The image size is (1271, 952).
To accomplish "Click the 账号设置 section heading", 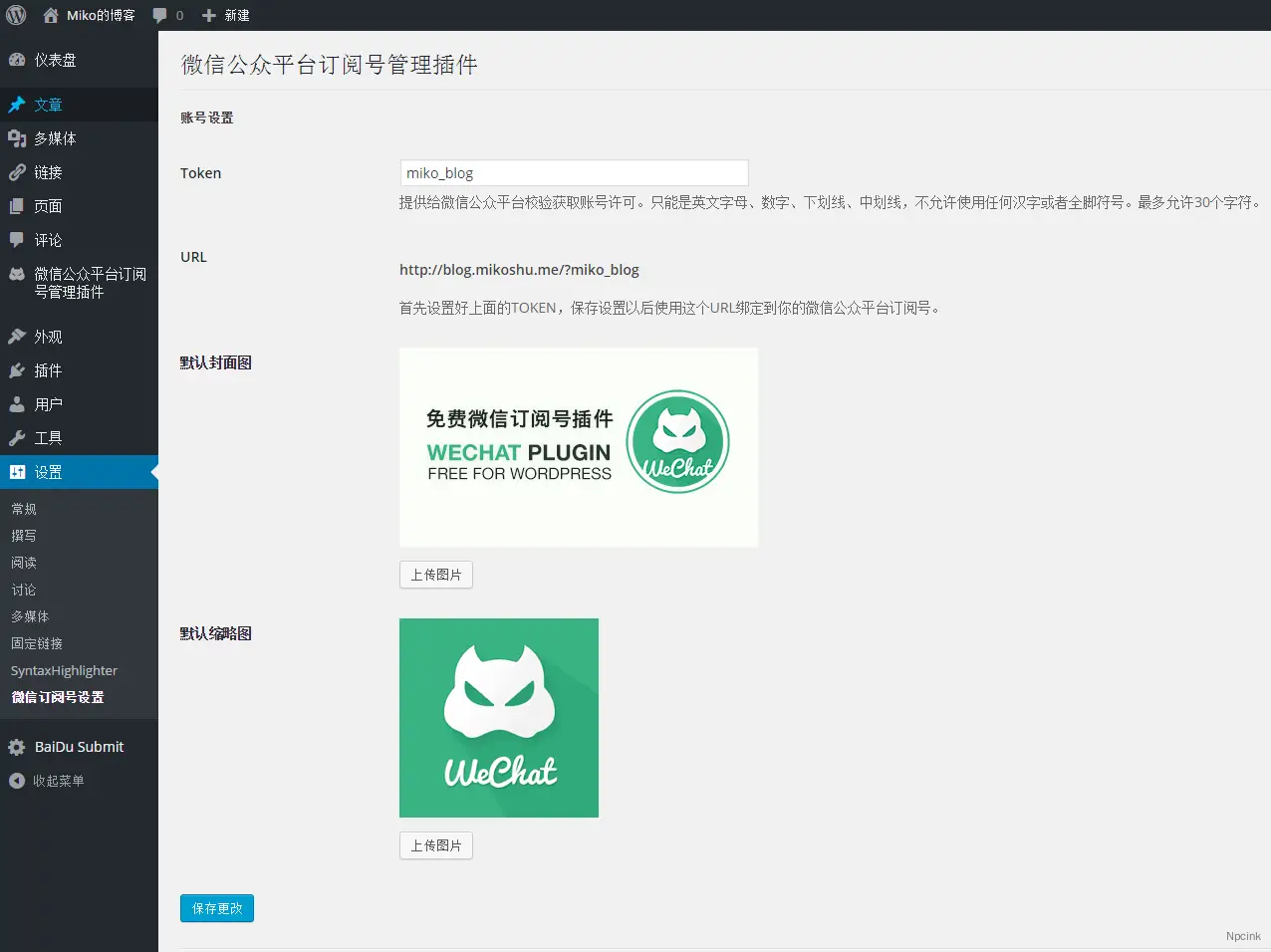I will [207, 118].
